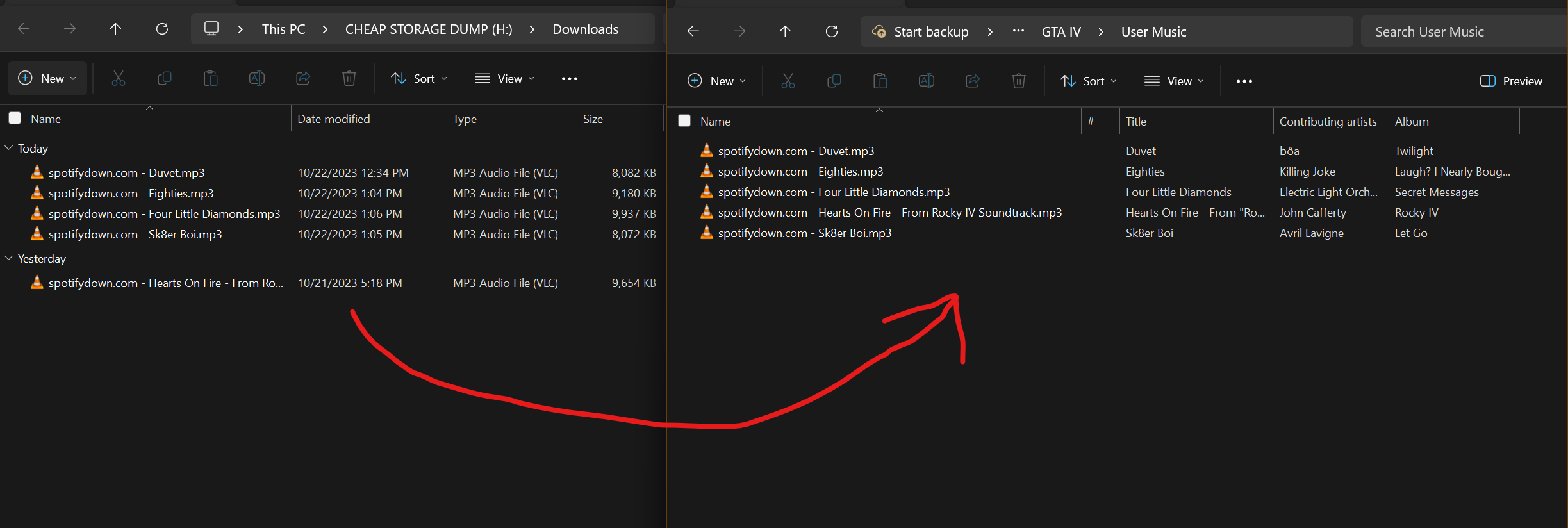Click Copy icon in User Music toolbar
Viewport: 1568px width, 528px height.
834,81
